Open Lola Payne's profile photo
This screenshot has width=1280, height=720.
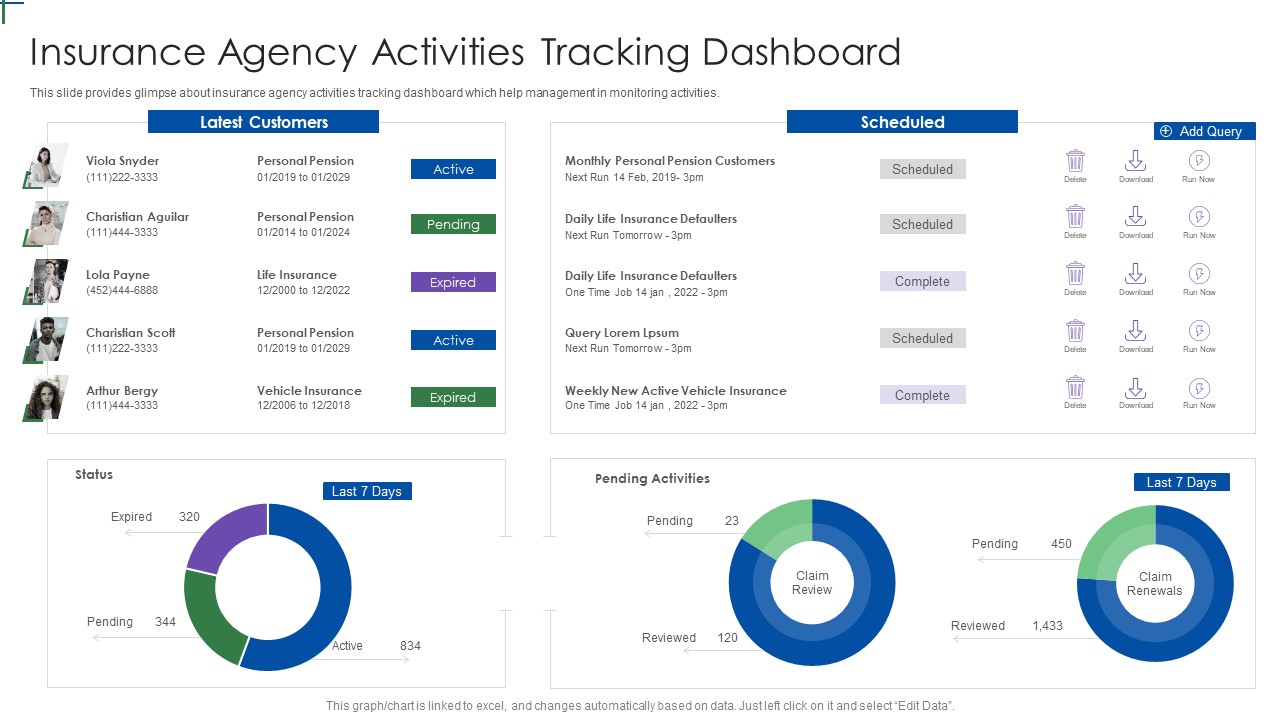click(45, 281)
